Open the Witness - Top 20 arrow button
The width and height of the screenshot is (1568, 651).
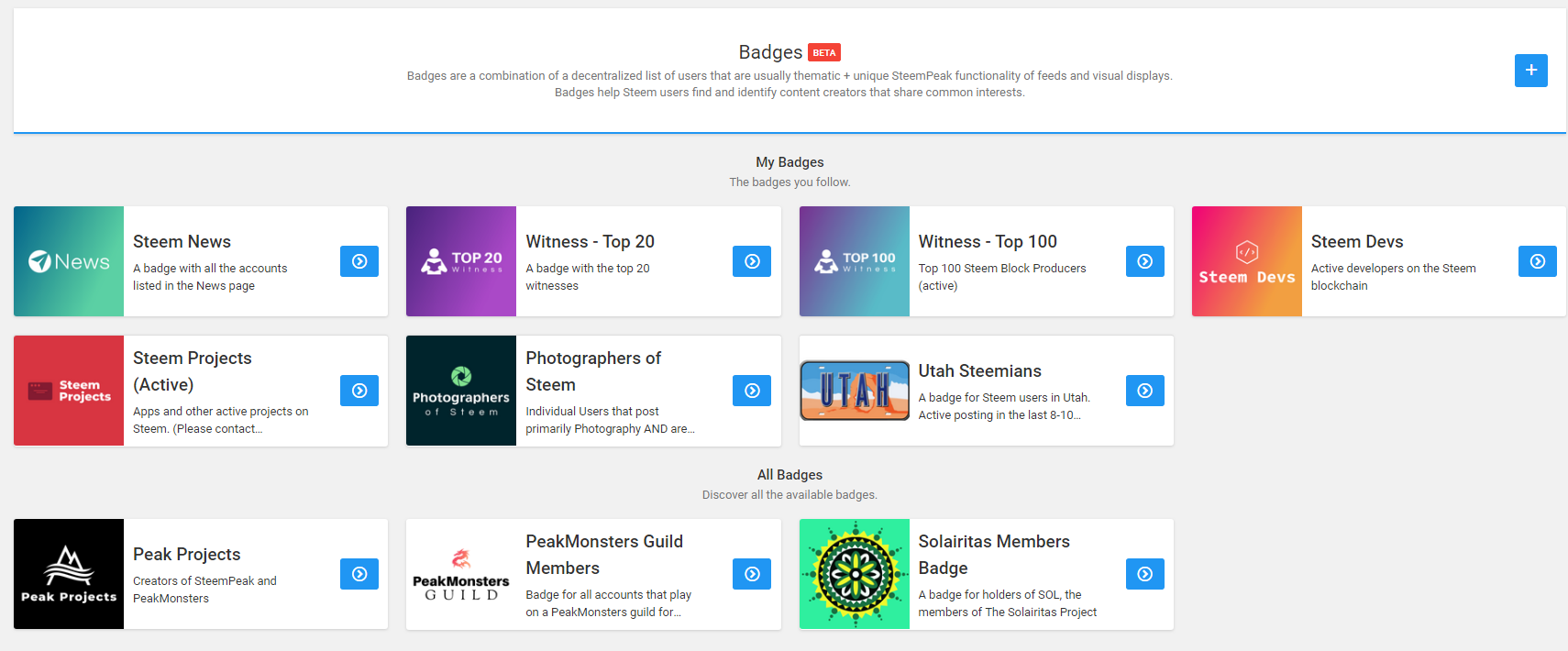coord(752,261)
